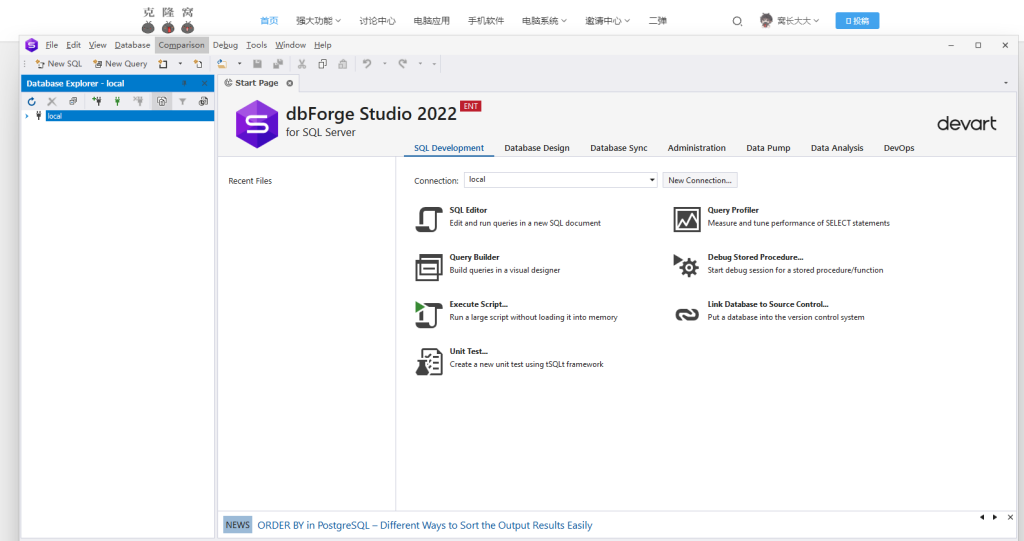
Task: Click the New Item icon after New Query
Action: 163,64
